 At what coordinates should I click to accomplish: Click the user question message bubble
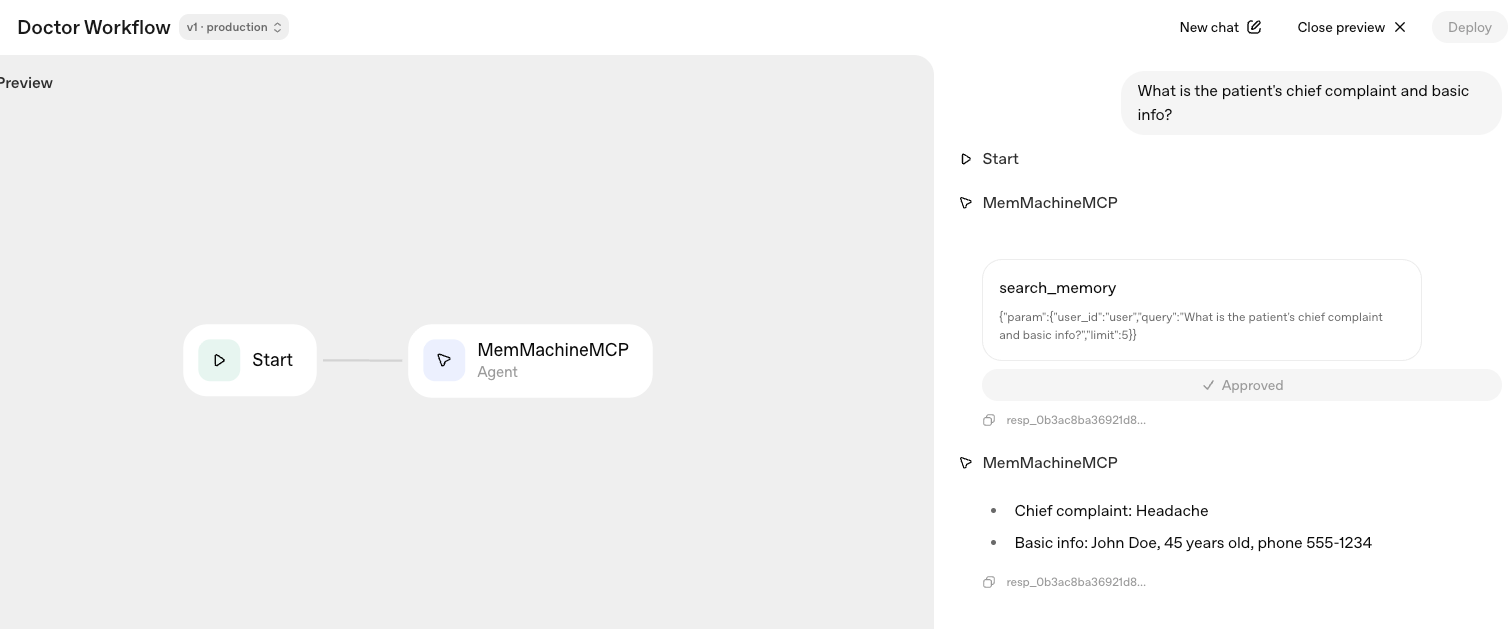[1310, 102]
